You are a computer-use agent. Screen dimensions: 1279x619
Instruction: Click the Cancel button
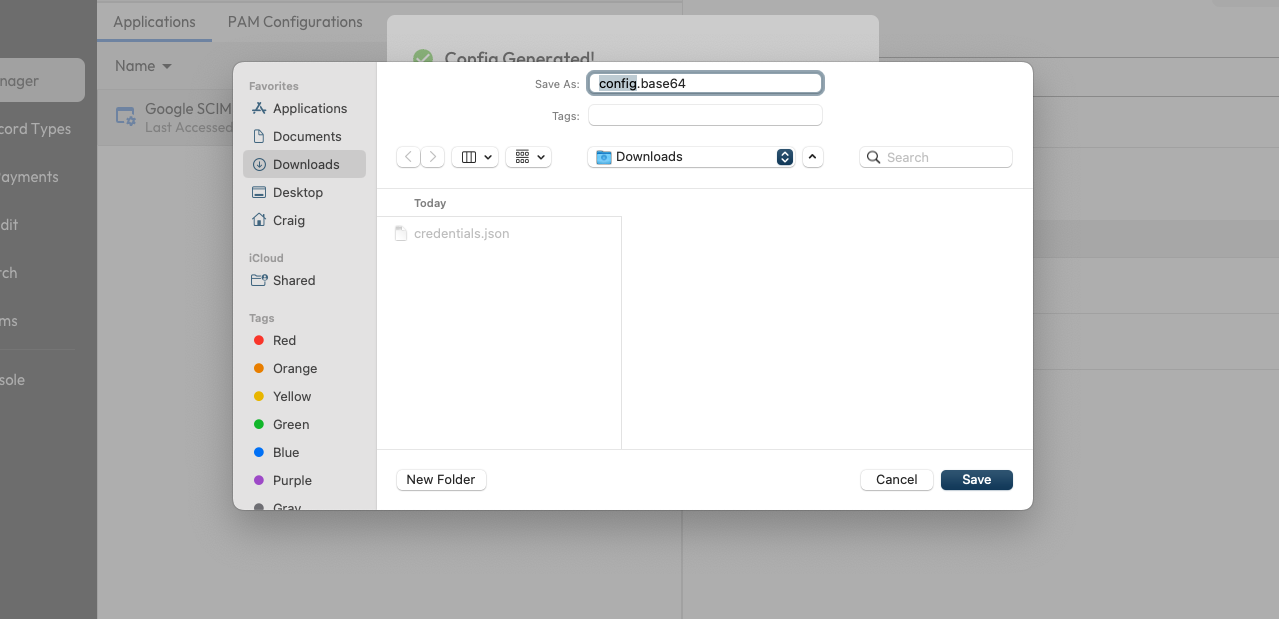click(896, 480)
